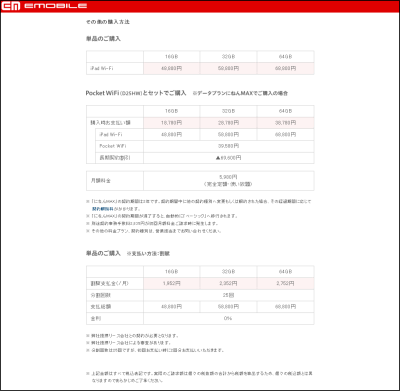Open the 契約解除料 link in the notes
The image size is (400, 391).
103,209
